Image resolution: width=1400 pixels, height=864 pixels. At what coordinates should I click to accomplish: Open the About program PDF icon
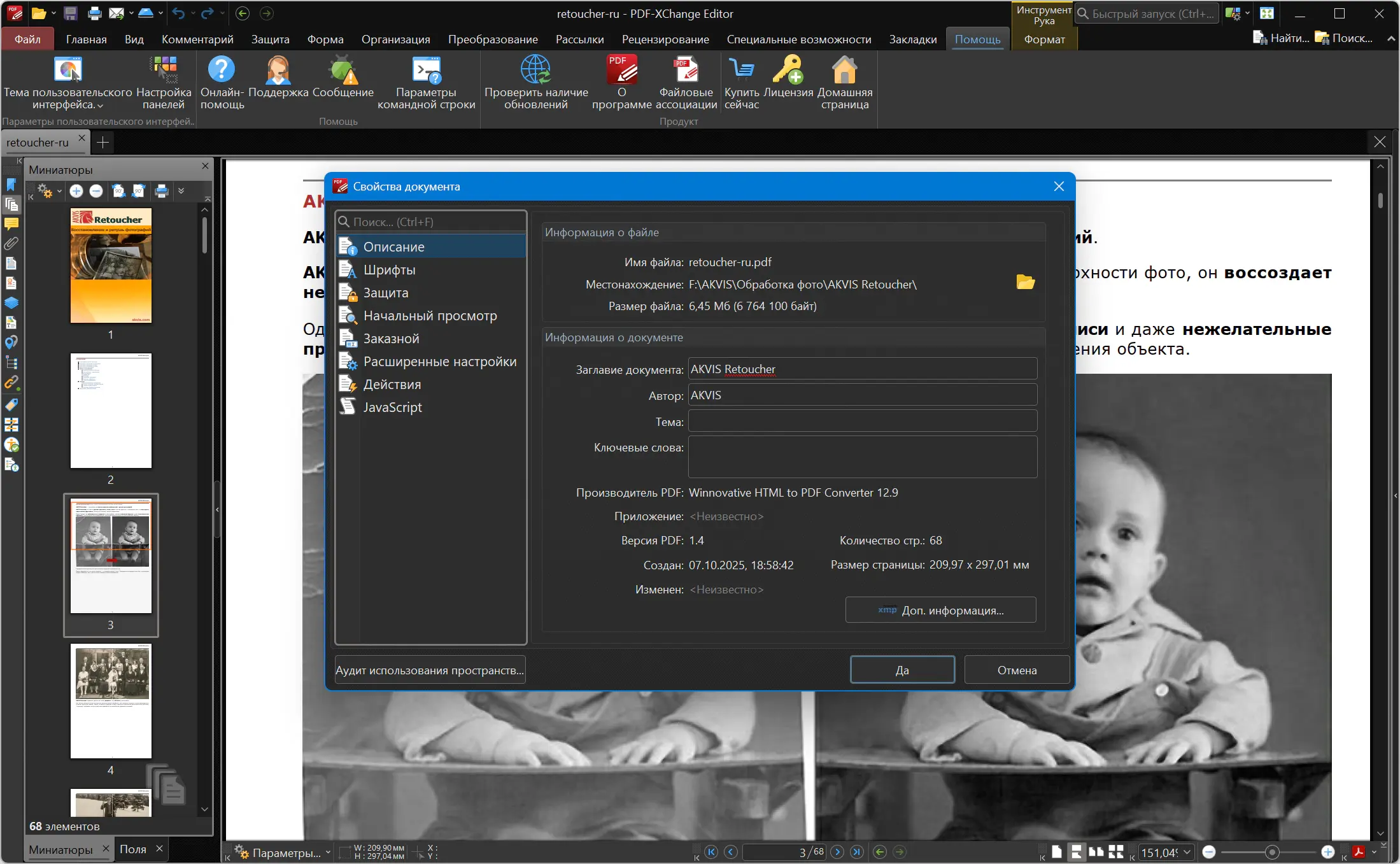click(621, 70)
